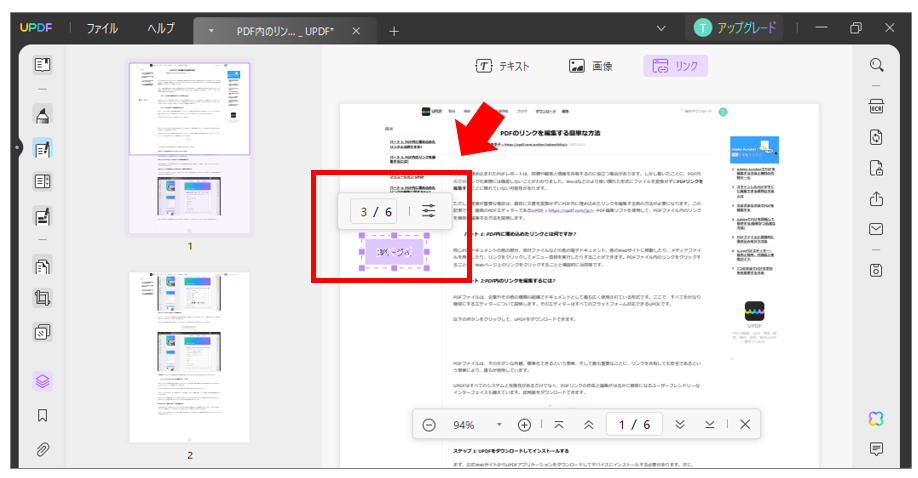Open the Organize Pages tool
The width and height of the screenshot is (918, 478).
42,266
